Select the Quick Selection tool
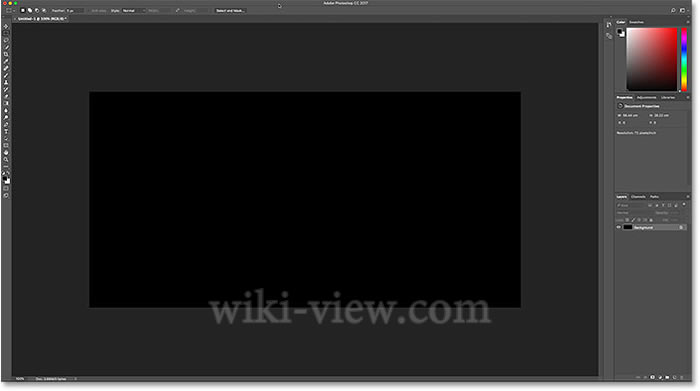The width and height of the screenshot is (700, 391). [6, 47]
